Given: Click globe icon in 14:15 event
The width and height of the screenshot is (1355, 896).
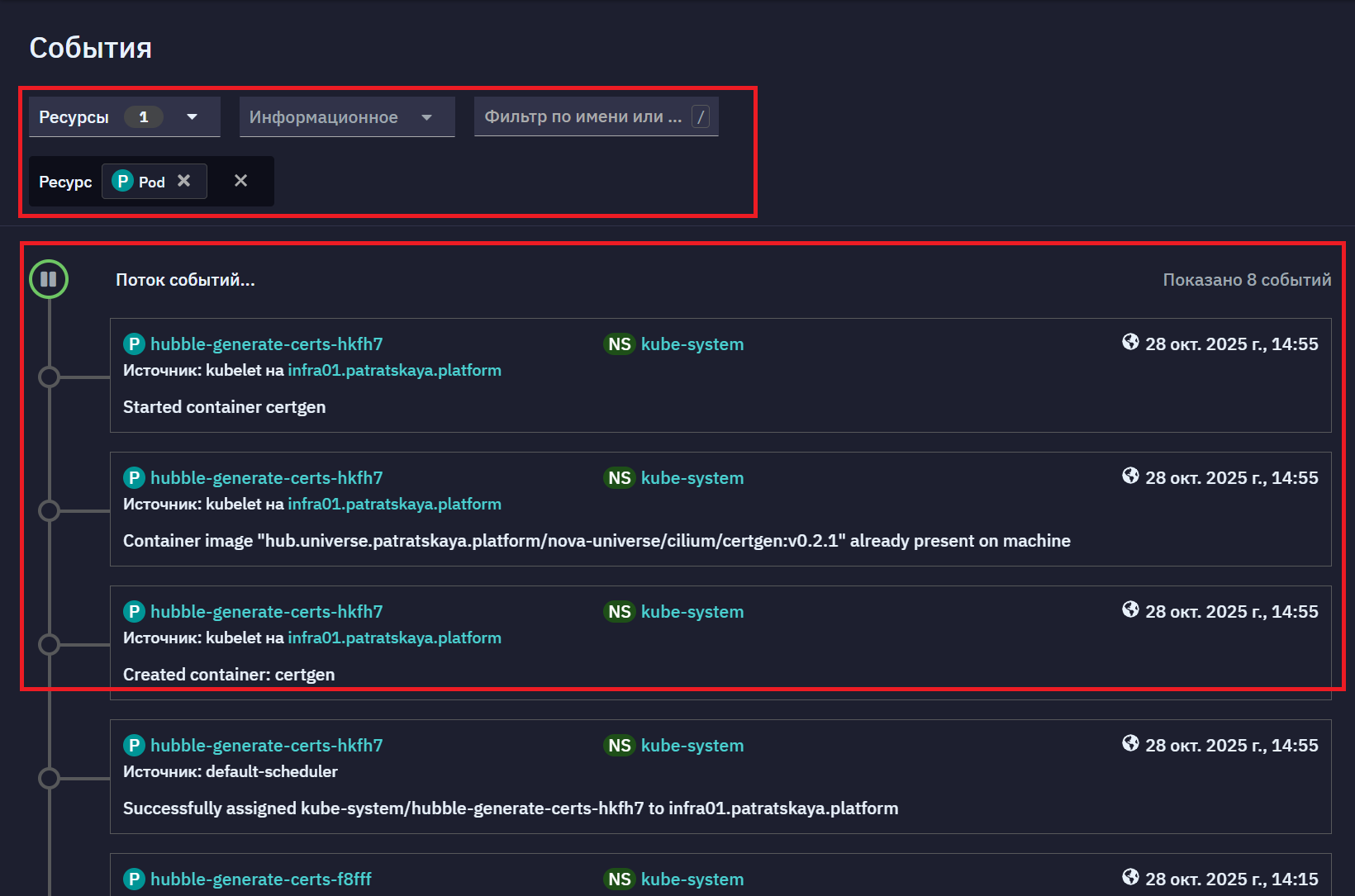Looking at the screenshot, I should [1130, 878].
